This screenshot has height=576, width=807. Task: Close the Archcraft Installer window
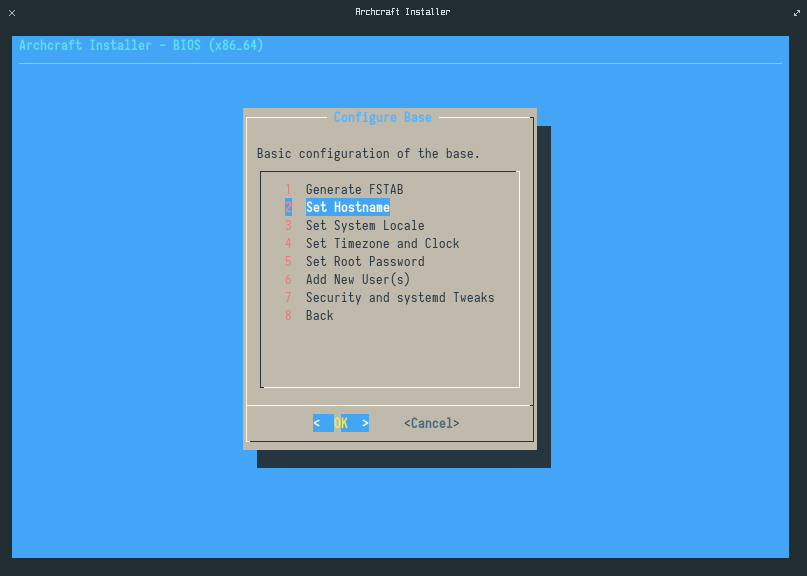[12, 13]
